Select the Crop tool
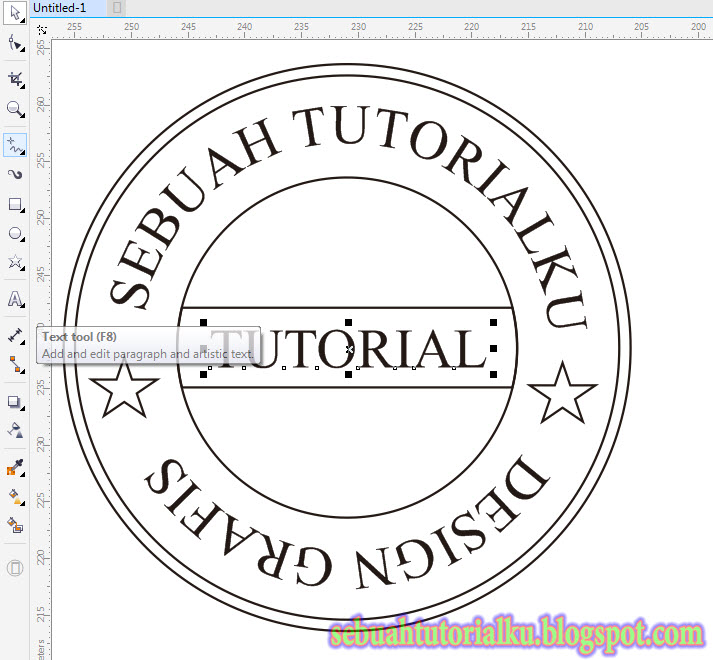713x660 pixels. (x=15, y=79)
